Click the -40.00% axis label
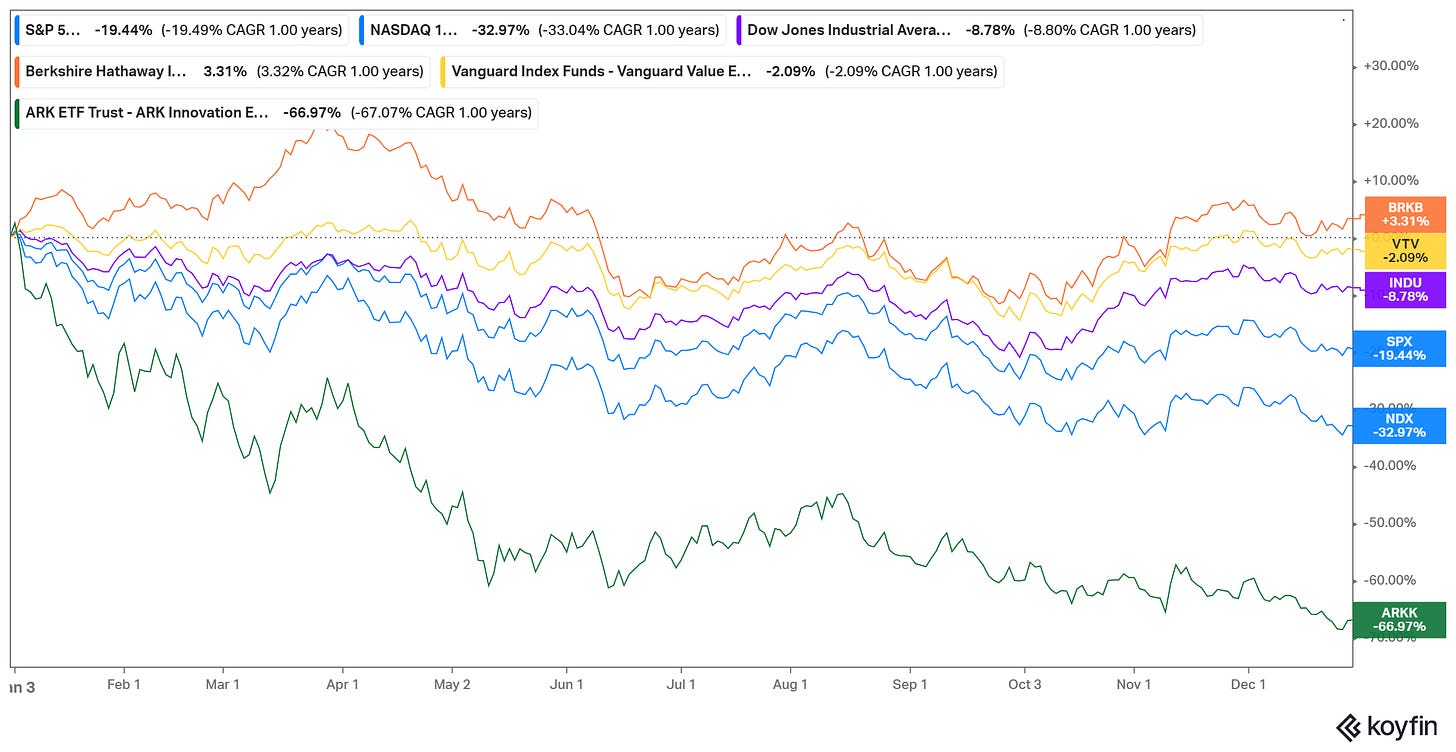The image size is (1456, 752). pos(1391,465)
